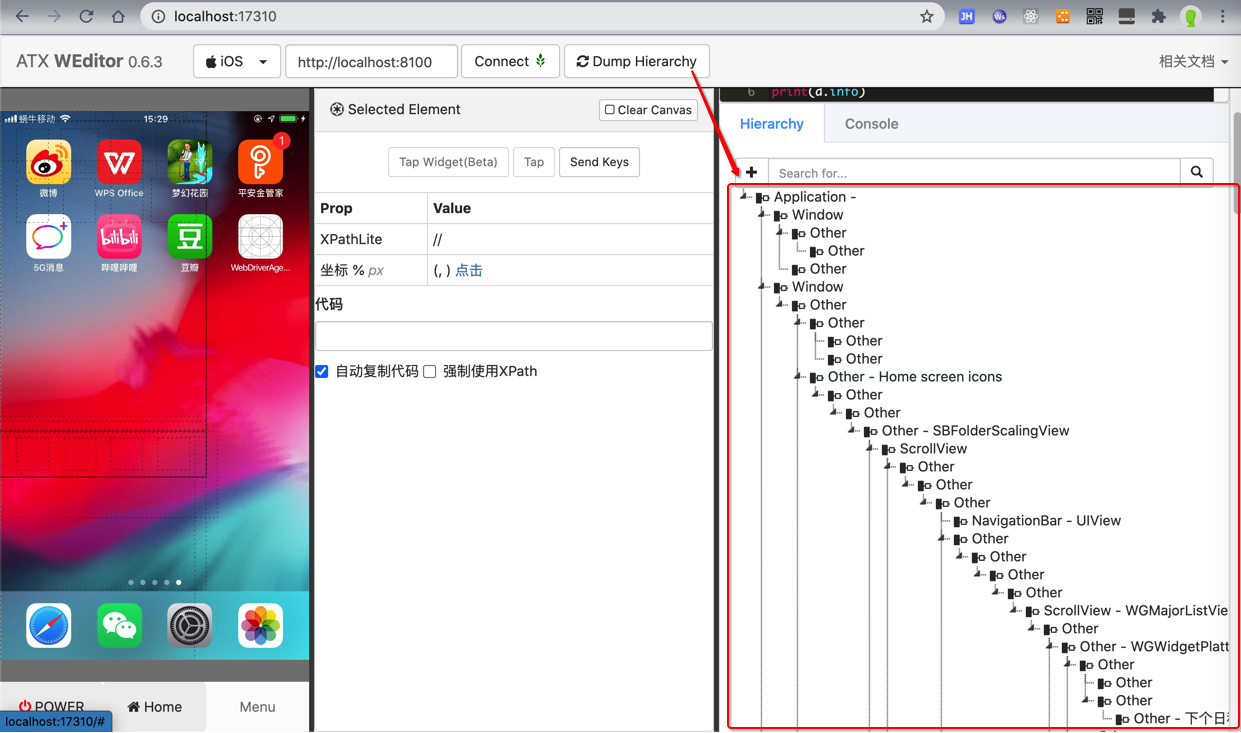Open WPS Office app on phone screen
Viewport: 1241px width, 733px height.
point(119,162)
